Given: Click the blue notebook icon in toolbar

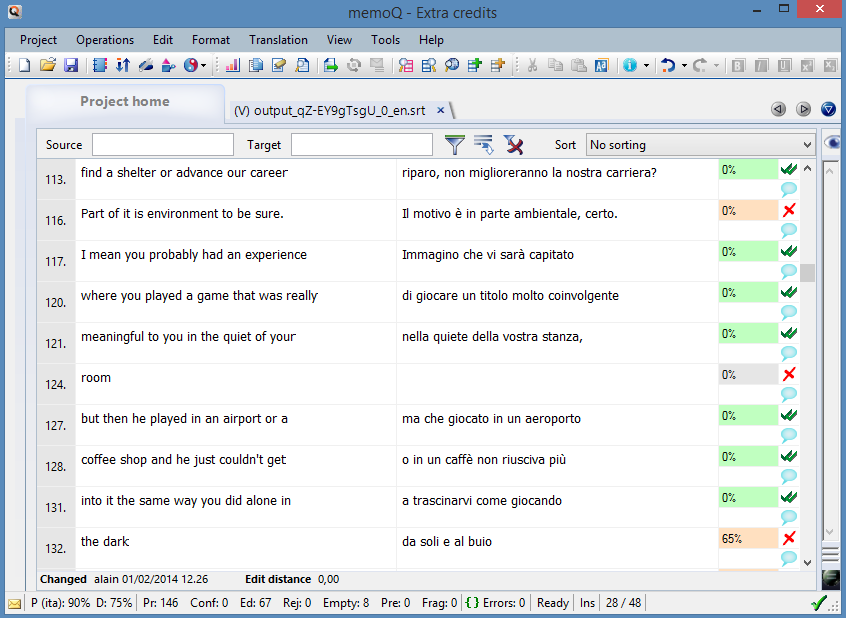Looking at the screenshot, I should (x=100, y=65).
